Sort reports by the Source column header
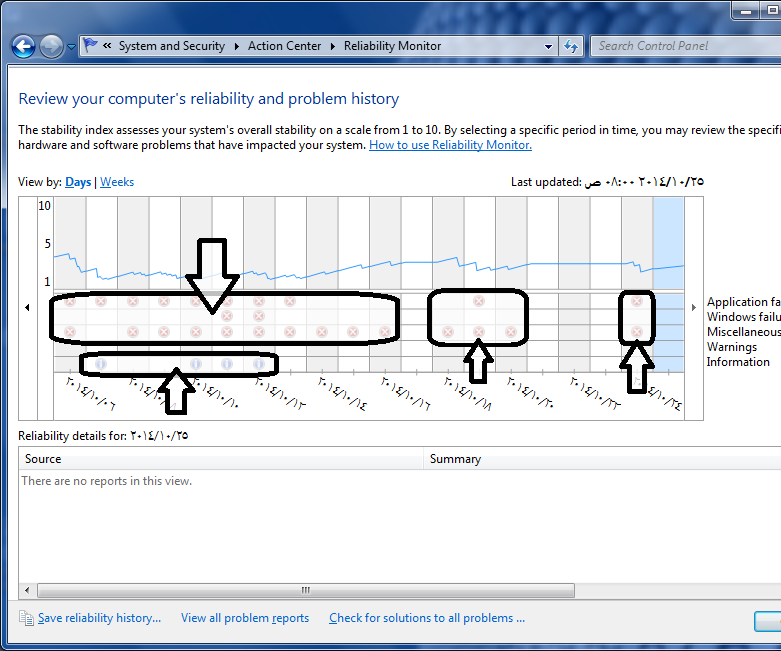Image resolution: width=781 pixels, height=651 pixels. (x=221, y=459)
